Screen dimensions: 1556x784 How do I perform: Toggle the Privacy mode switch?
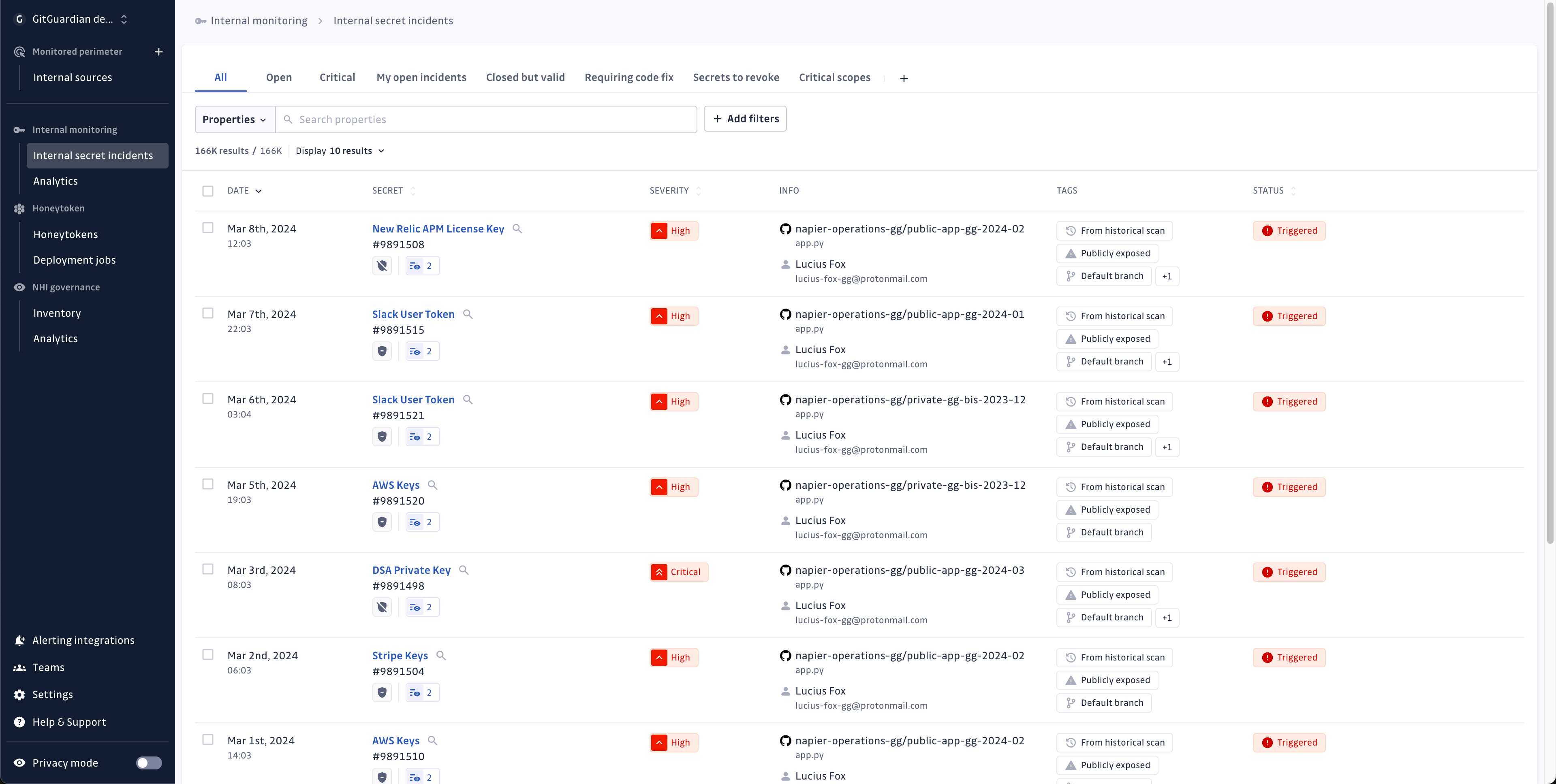[149, 763]
